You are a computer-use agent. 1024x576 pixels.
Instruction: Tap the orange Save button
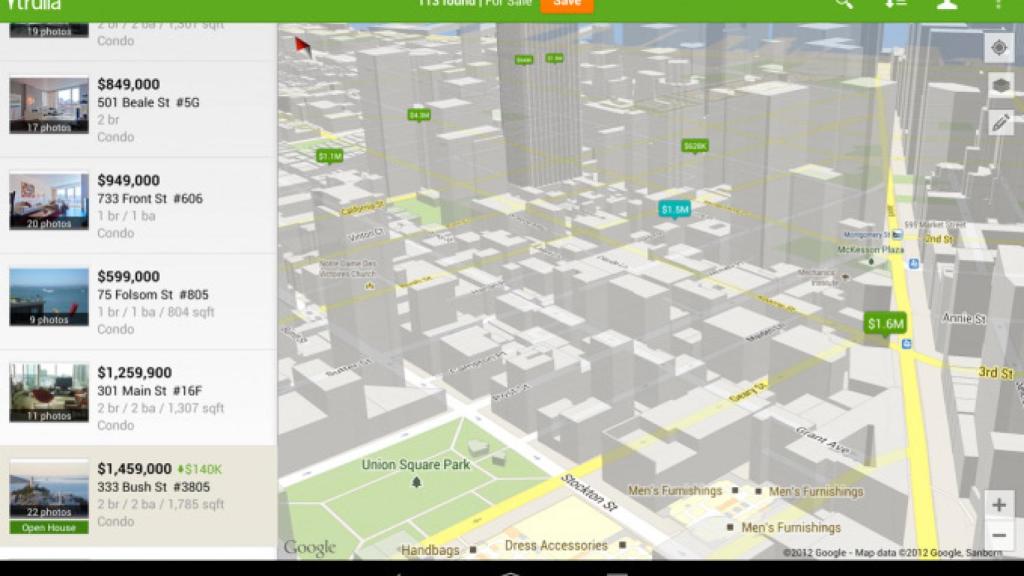tap(566, 4)
